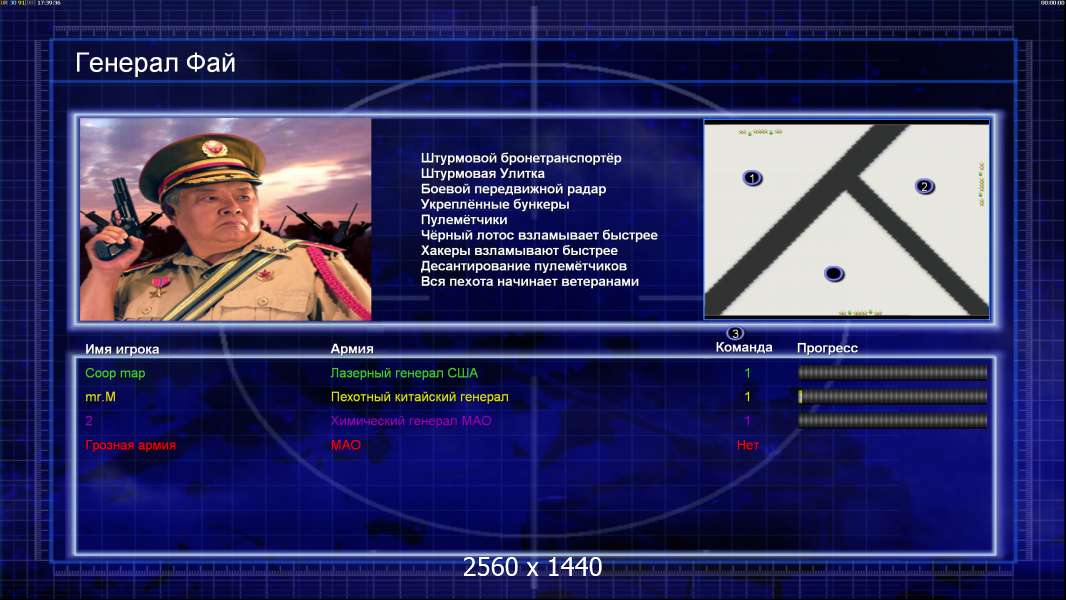Image resolution: width=1066 pixels, height=600 pixels.
Task: Click start position marker 3 below map
Action: pyautogui.click(x=735, y=333)
